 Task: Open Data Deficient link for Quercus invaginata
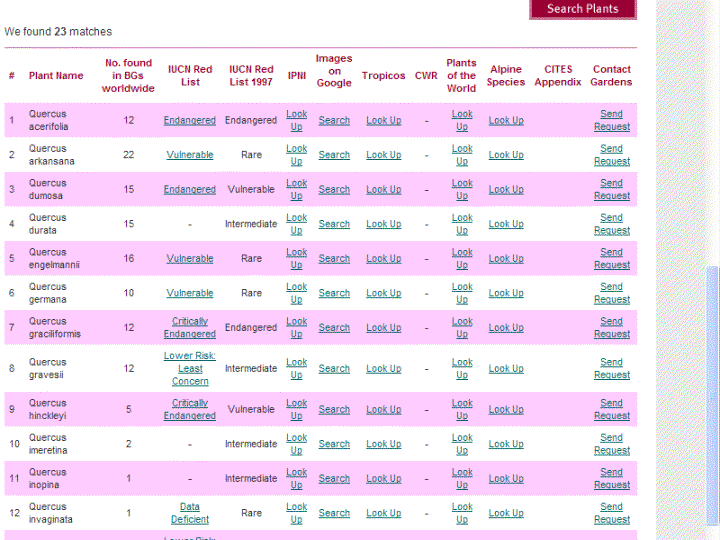click(x=190, y=513)
